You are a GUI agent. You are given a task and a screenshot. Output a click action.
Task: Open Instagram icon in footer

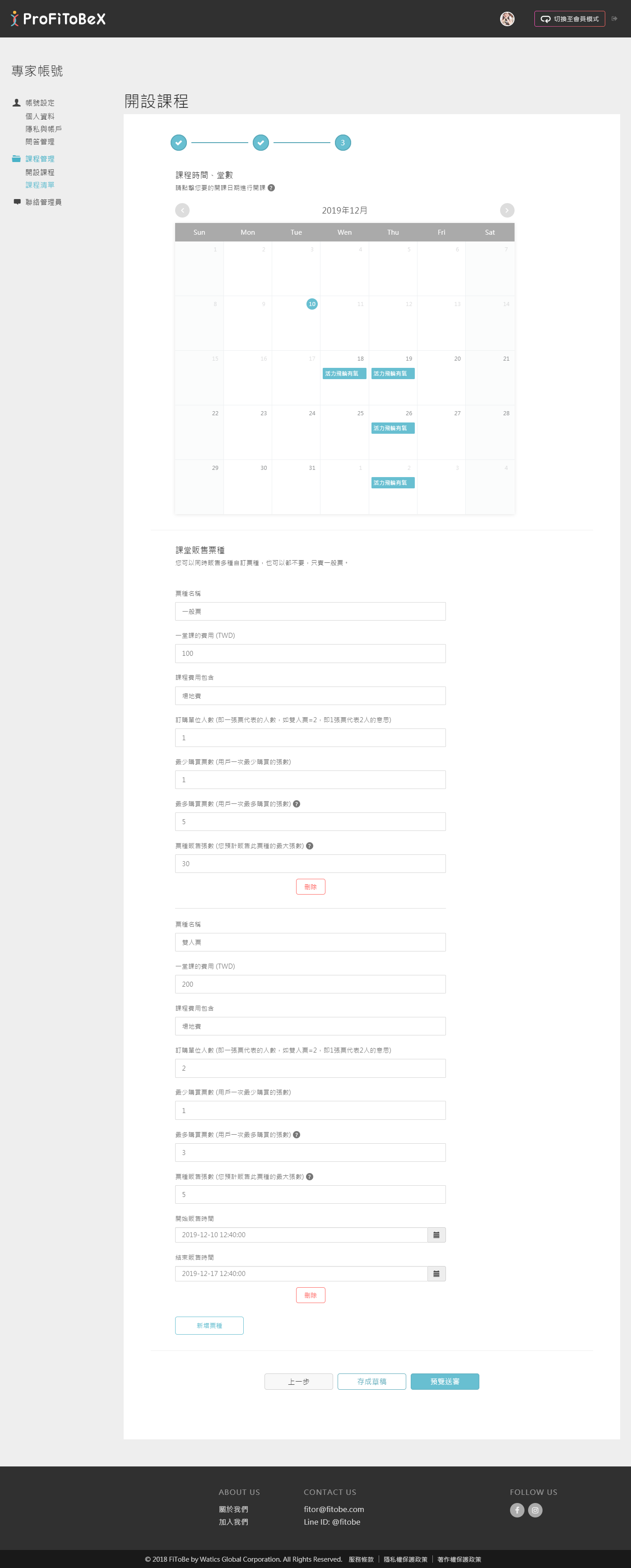coord(535,1510)
